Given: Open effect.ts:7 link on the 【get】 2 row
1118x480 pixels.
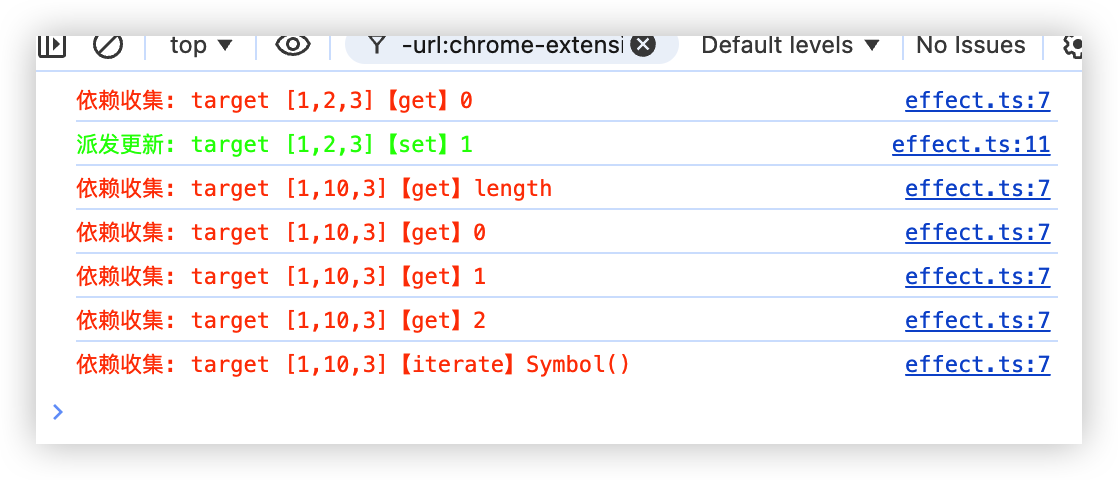Looking at the screenshot, I should coord(977,321).
